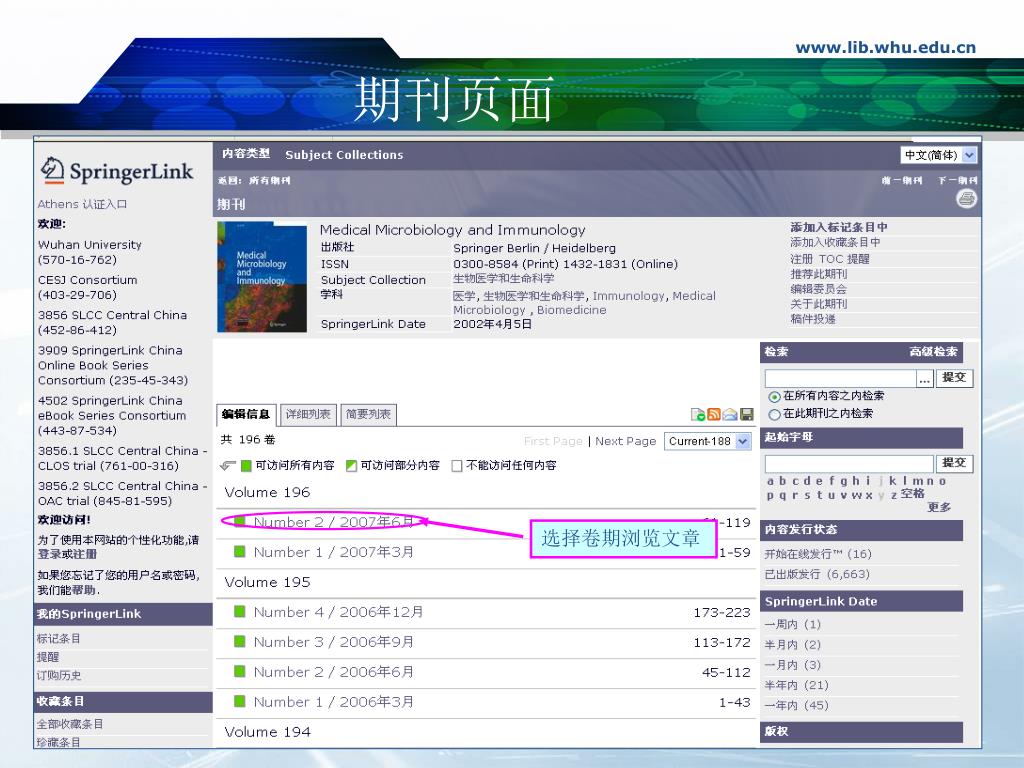Open the 内容类型 menu
This screenshot has width=1024, height=768.
(246, 153)
